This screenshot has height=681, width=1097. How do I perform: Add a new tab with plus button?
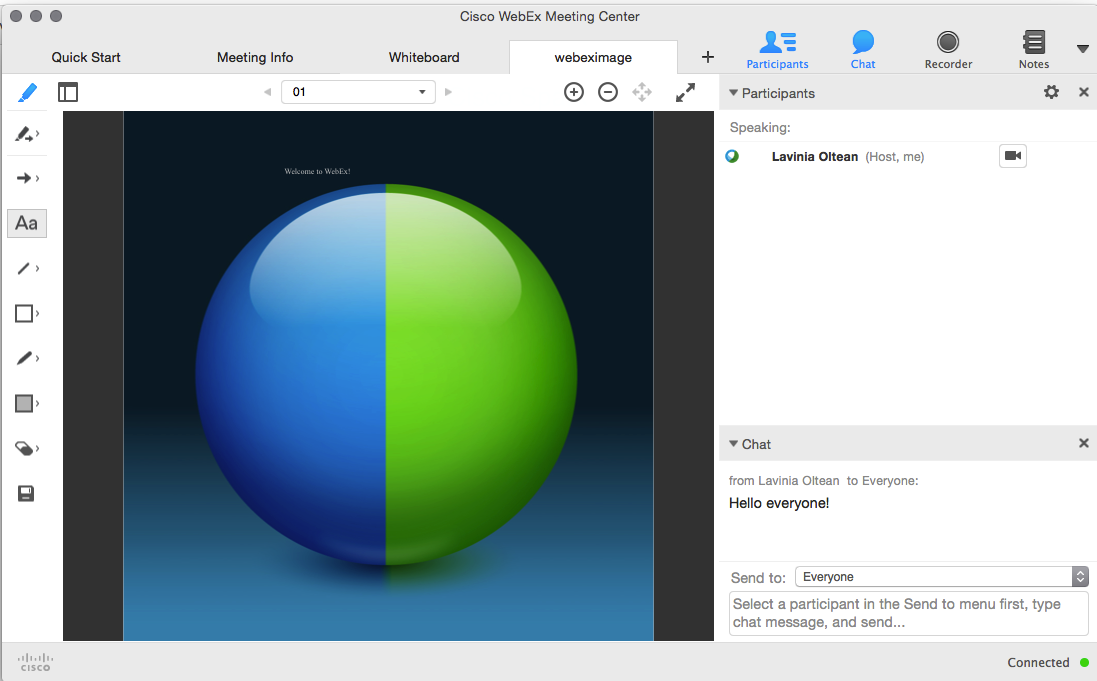click(707, 57)
